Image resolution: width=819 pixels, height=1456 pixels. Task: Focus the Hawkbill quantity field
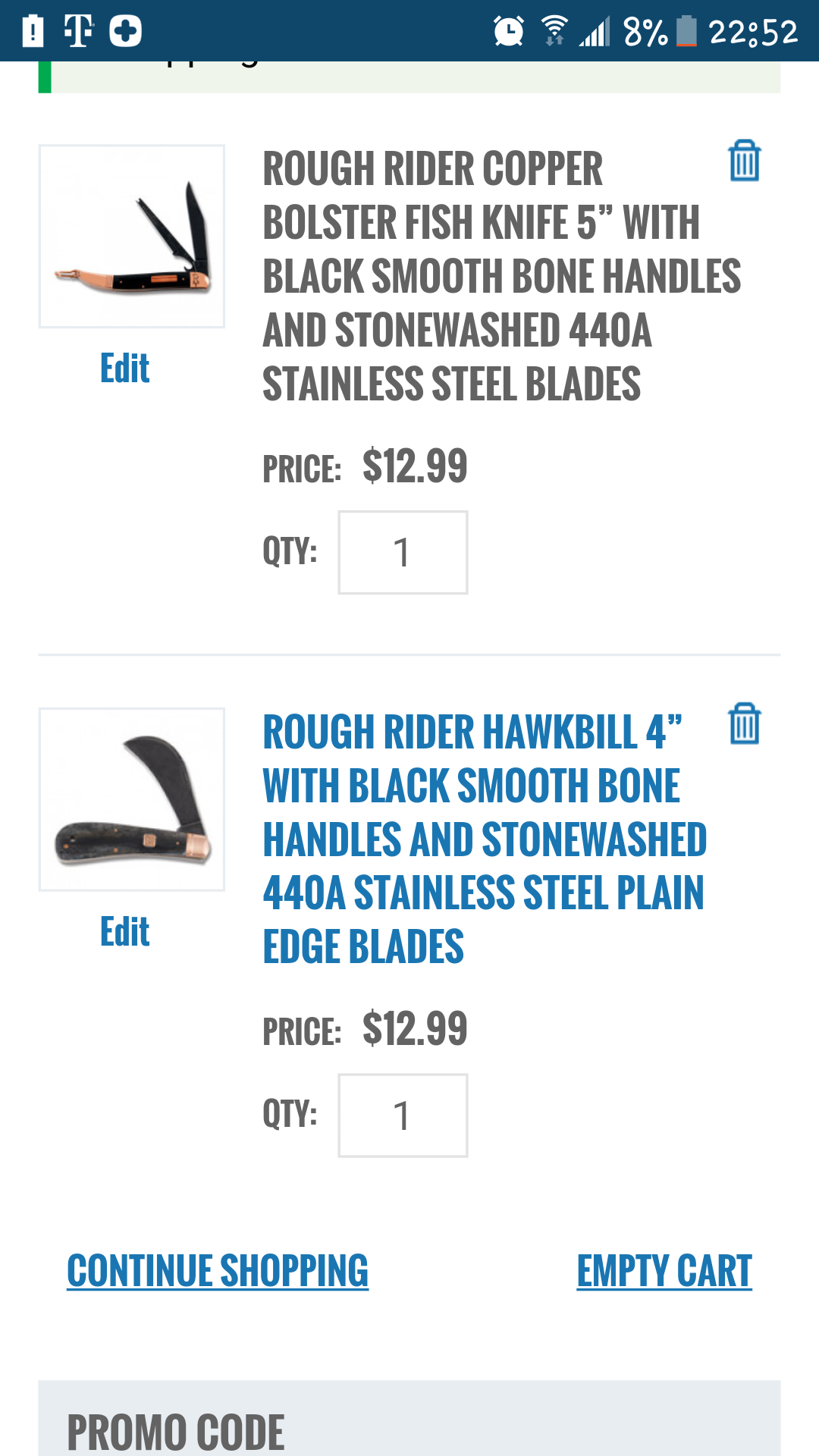point(403,1116)
